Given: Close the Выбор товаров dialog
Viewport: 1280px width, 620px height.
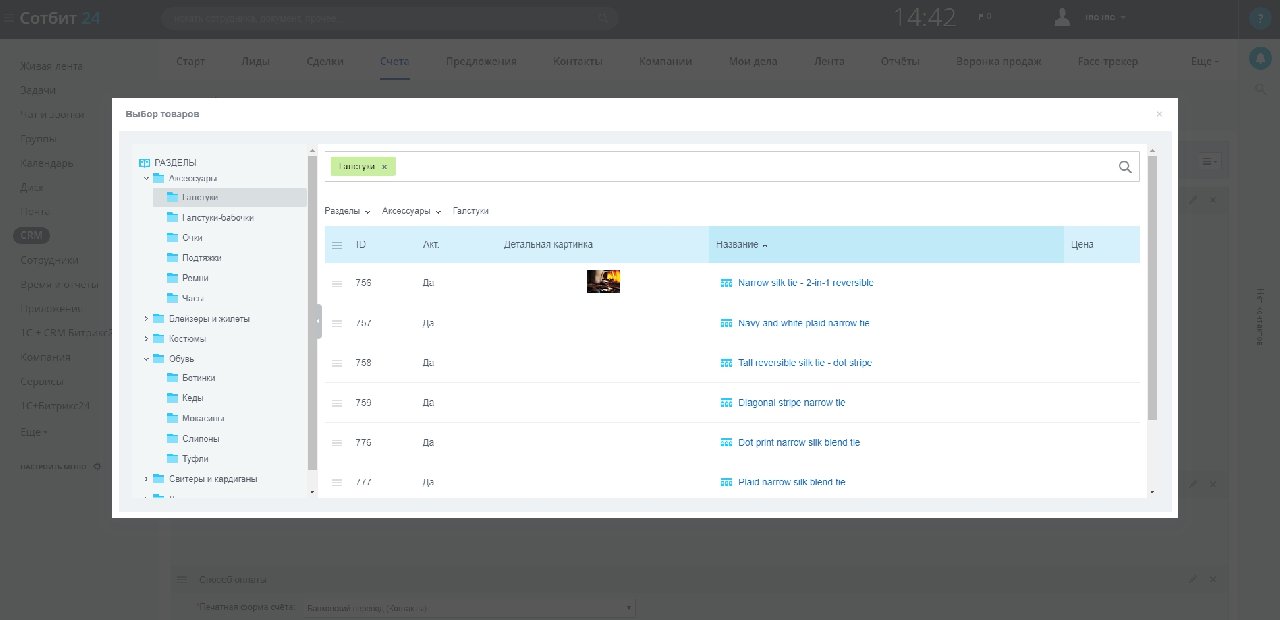Looking at the screenshot, I should click(x=1159, y=114).
